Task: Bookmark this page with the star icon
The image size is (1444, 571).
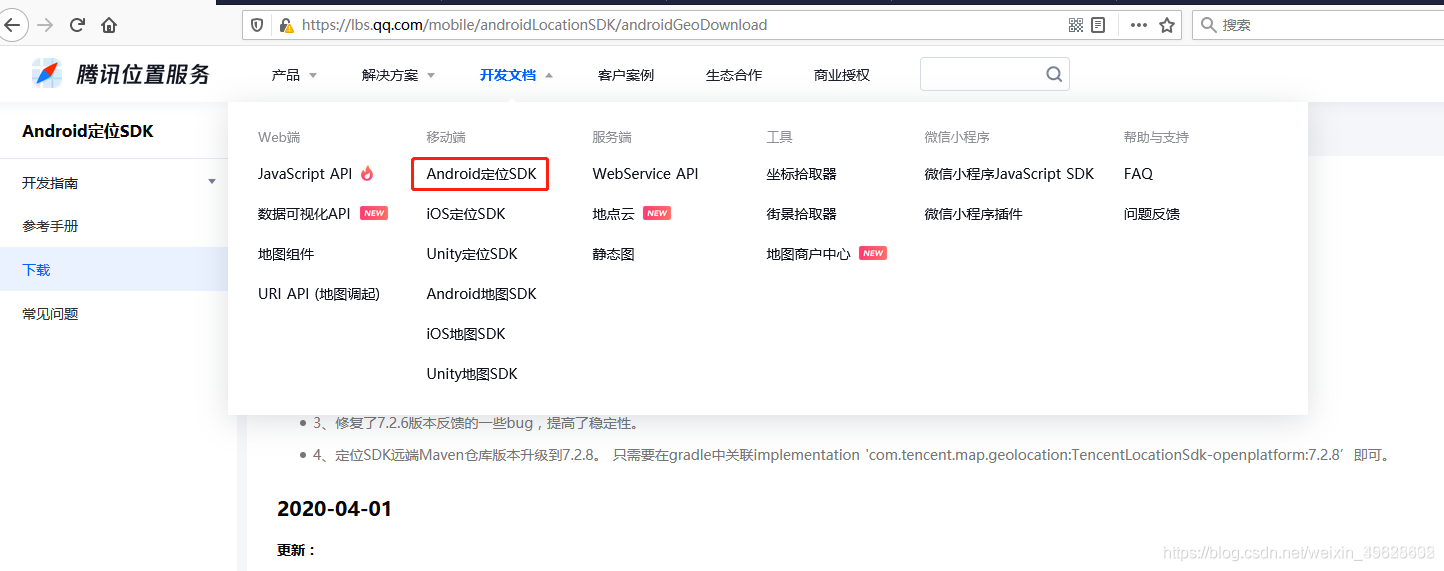Action: [1167, 25]
